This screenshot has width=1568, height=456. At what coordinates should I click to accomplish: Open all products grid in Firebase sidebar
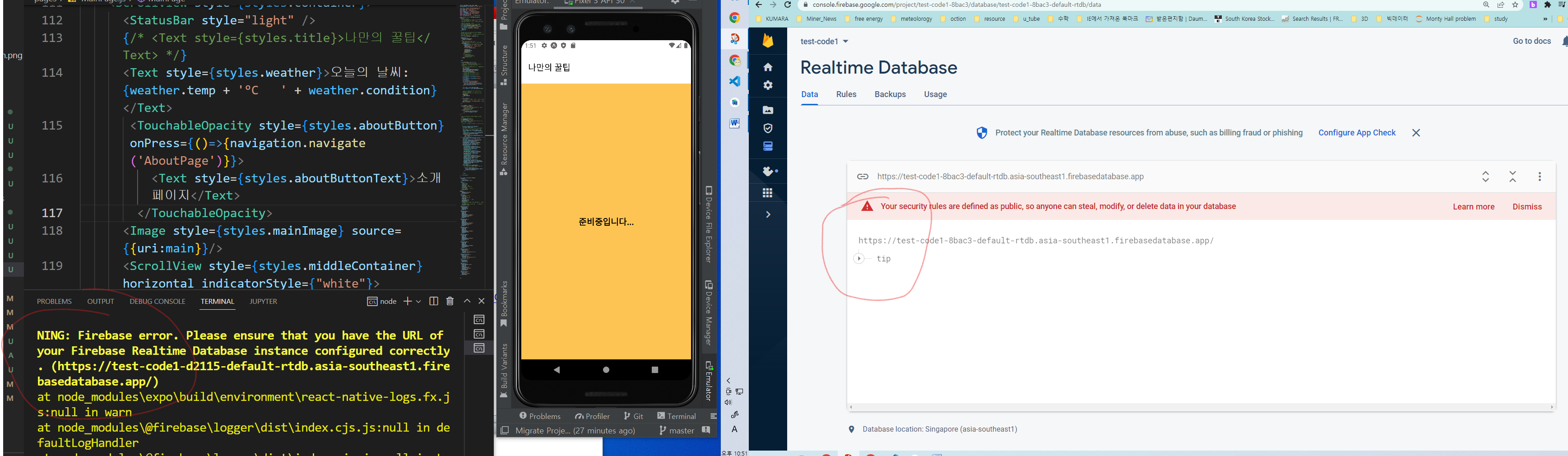pyautogui.click(x=768, y=193)
